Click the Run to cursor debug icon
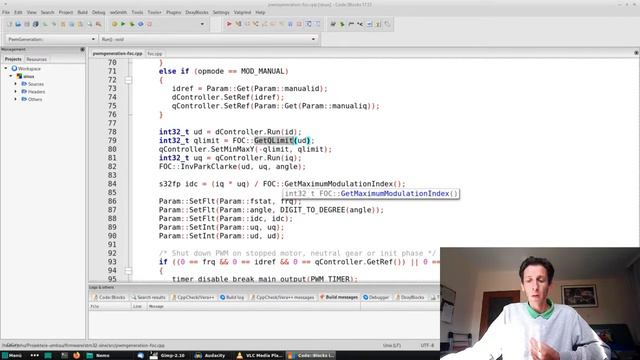 (x=238, y=24)
